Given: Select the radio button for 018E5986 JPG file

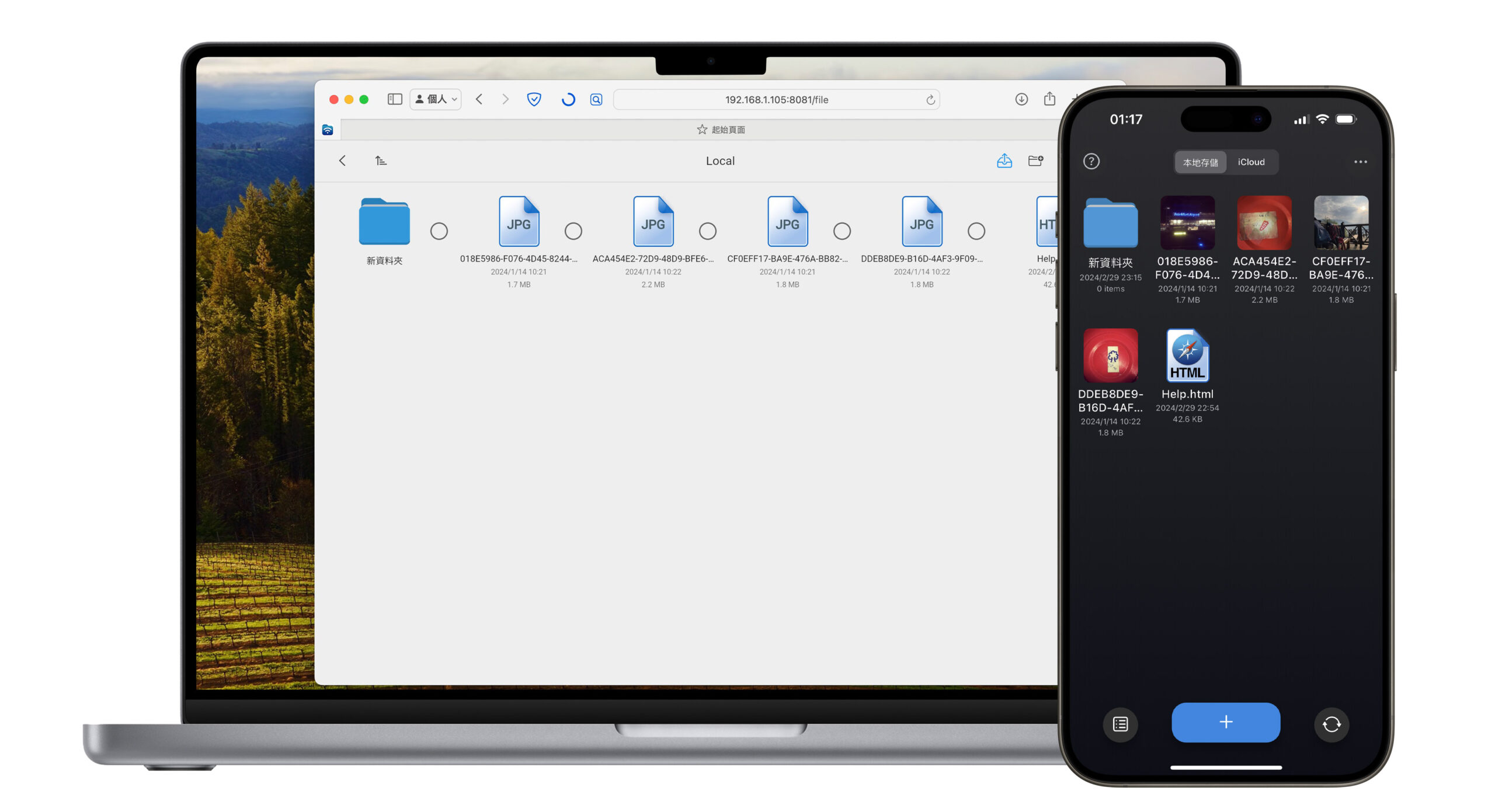Looking at the screenshot, I should pos(573,231).
